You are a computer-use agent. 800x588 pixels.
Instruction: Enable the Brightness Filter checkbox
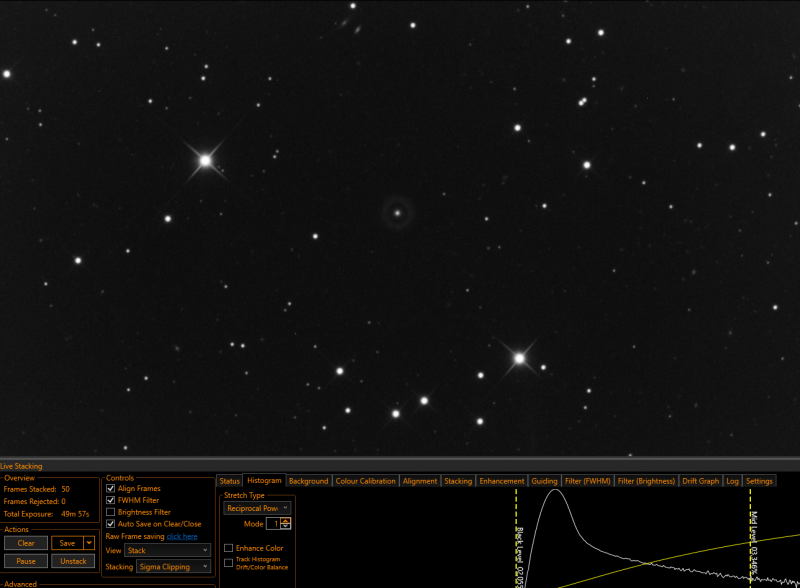click(110, 512)
